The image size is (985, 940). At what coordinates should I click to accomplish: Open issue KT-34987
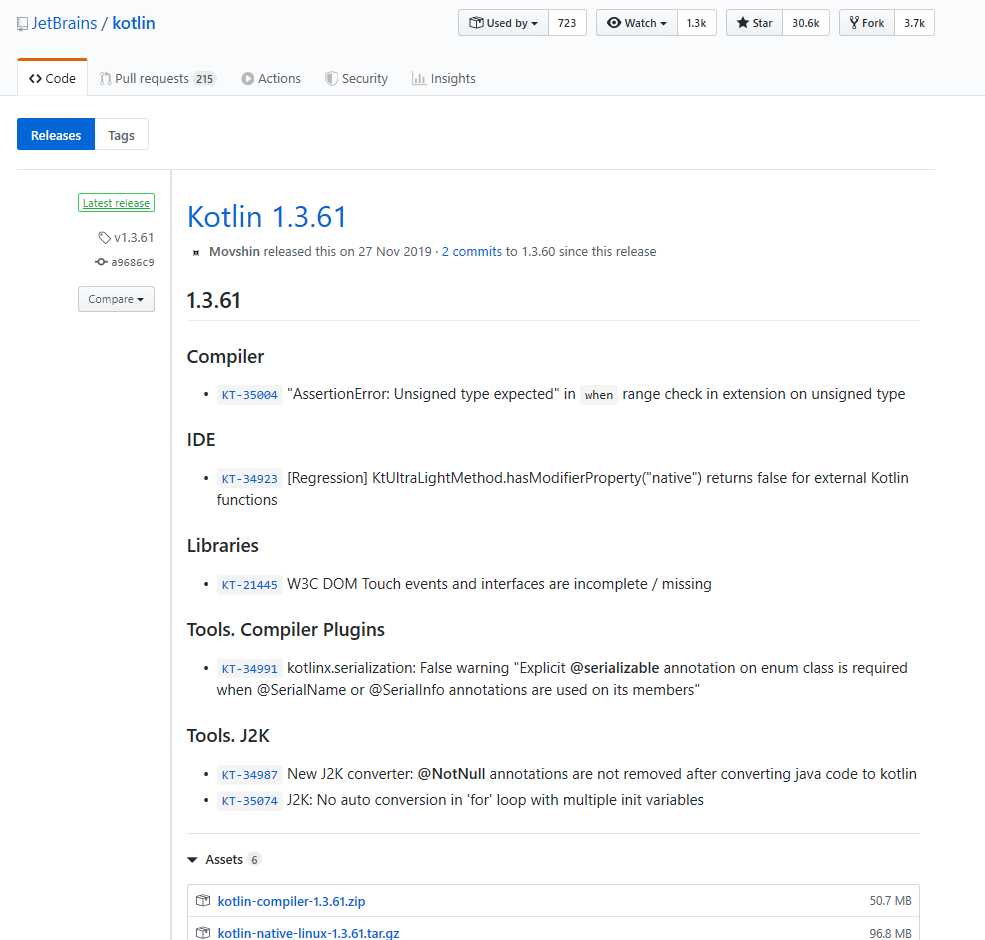pyautogui.click(x=249, y=775)
